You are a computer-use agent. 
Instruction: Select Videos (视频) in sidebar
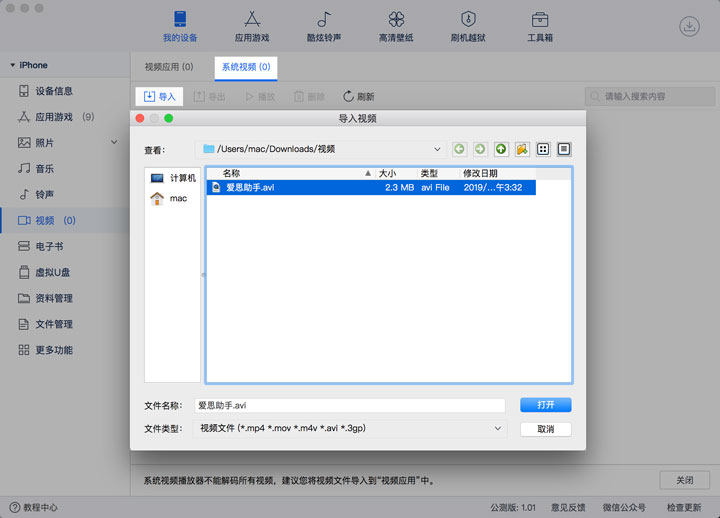tap(65, 220)
